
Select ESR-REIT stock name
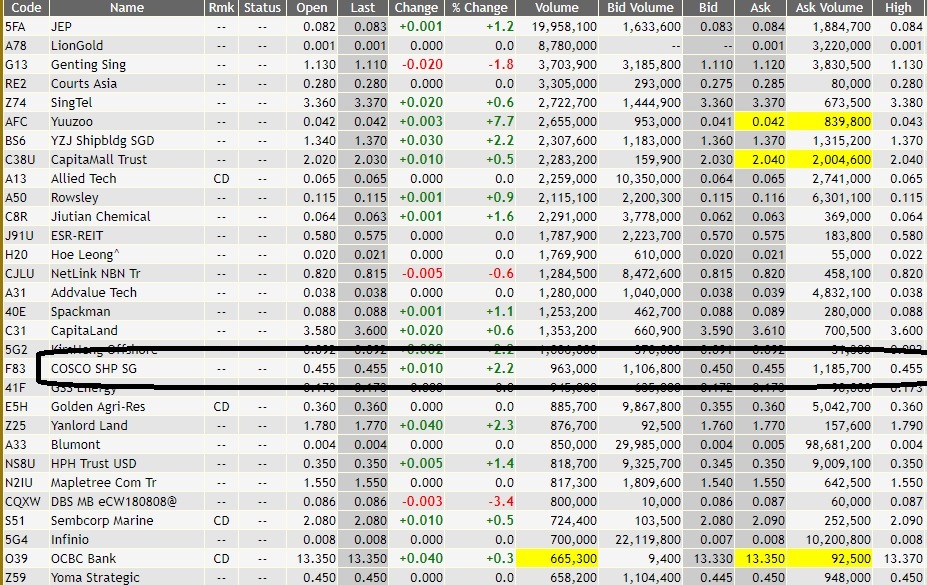[x=77, y=235]
